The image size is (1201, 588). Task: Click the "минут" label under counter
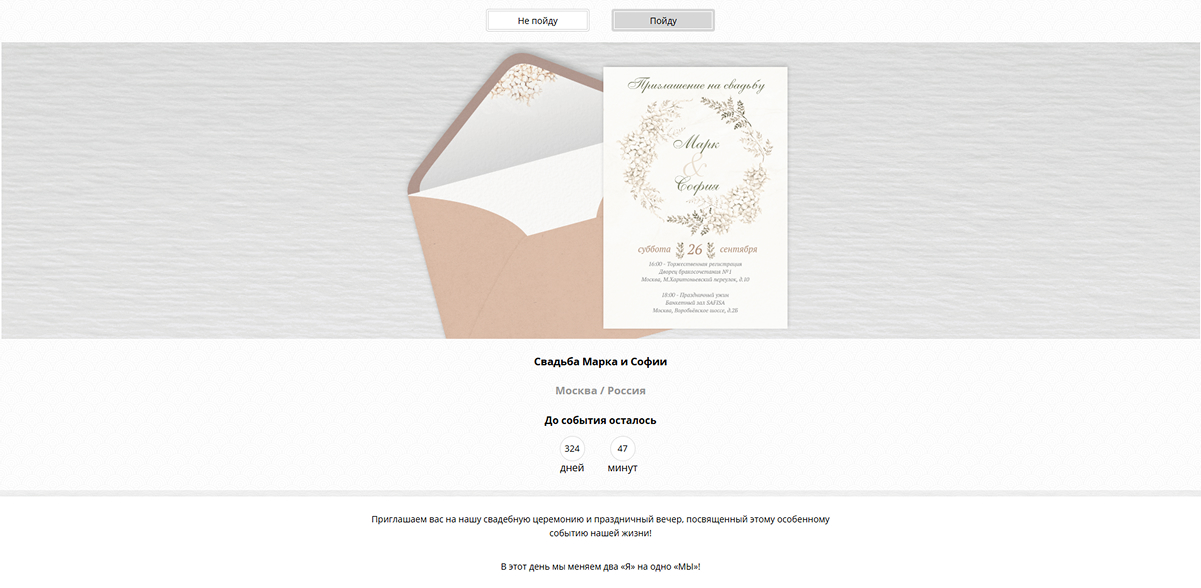tap(622, 468)
